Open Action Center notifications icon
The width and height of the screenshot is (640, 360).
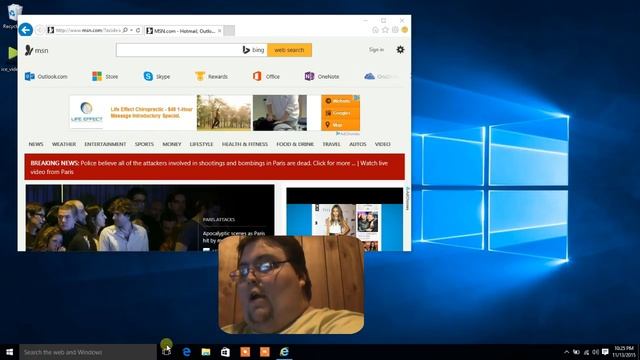point(605,352)
